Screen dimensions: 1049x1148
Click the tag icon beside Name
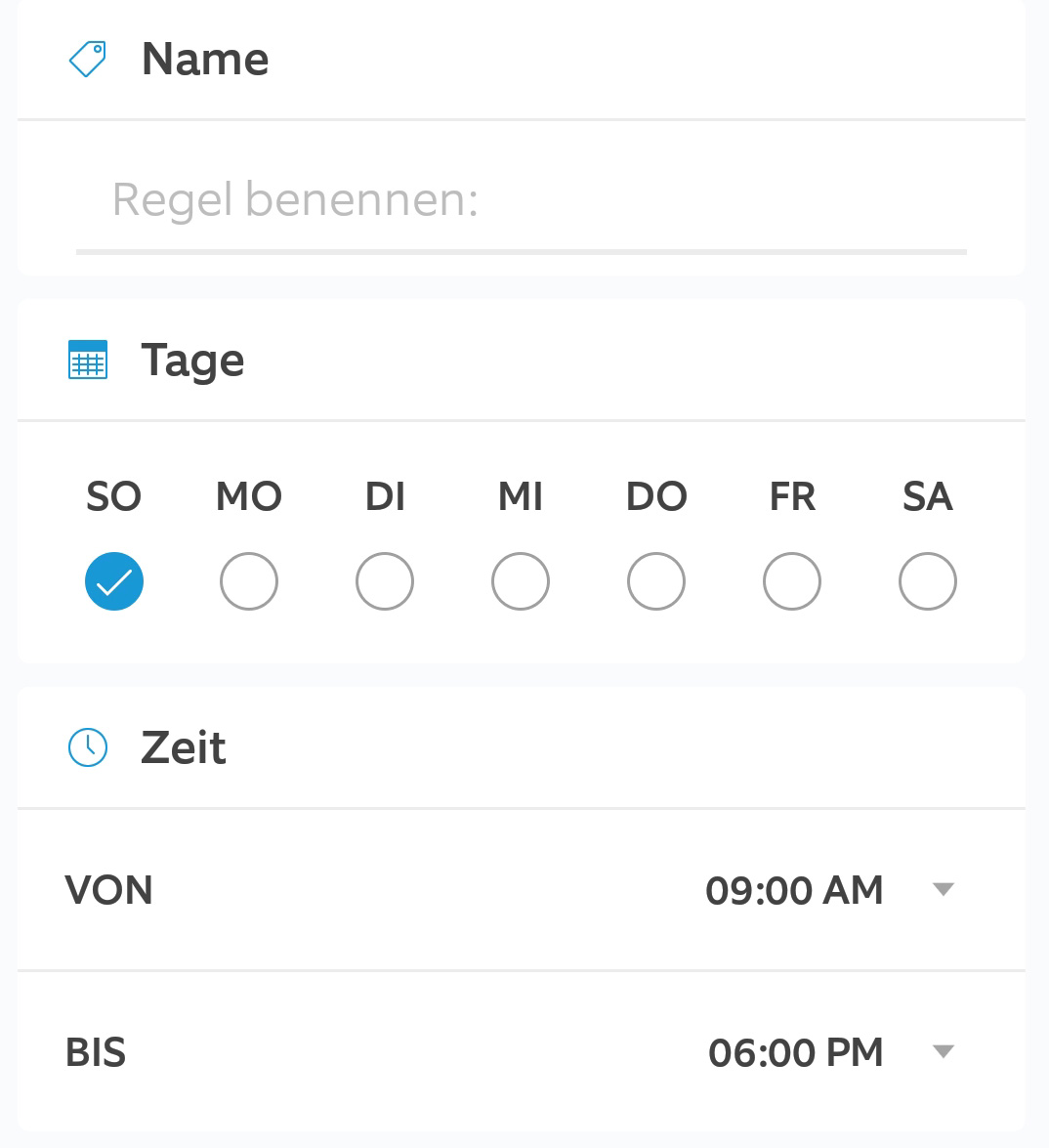coord(88,59)
